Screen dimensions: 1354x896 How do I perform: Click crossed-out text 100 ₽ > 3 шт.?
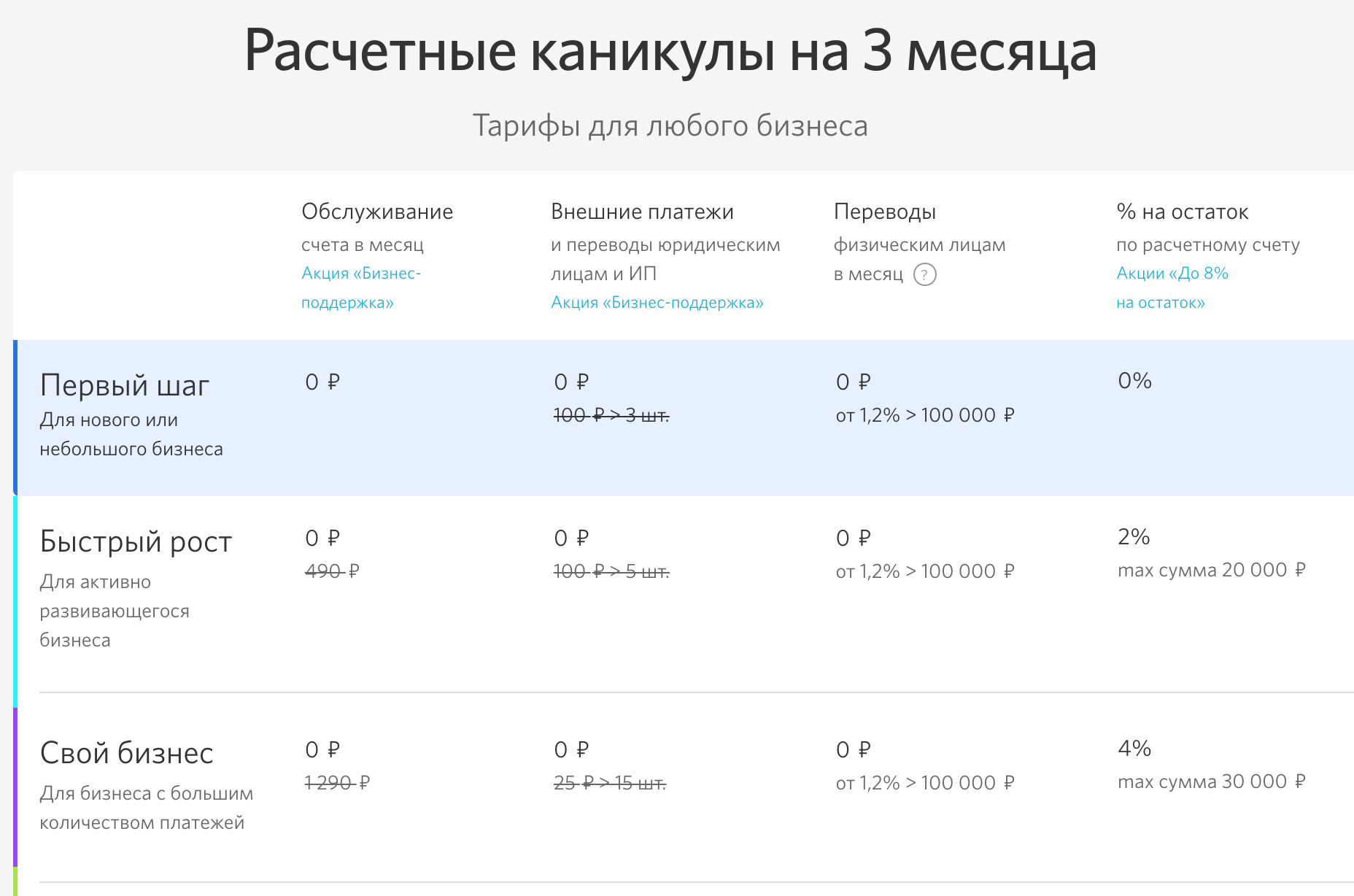coord(611,415)
